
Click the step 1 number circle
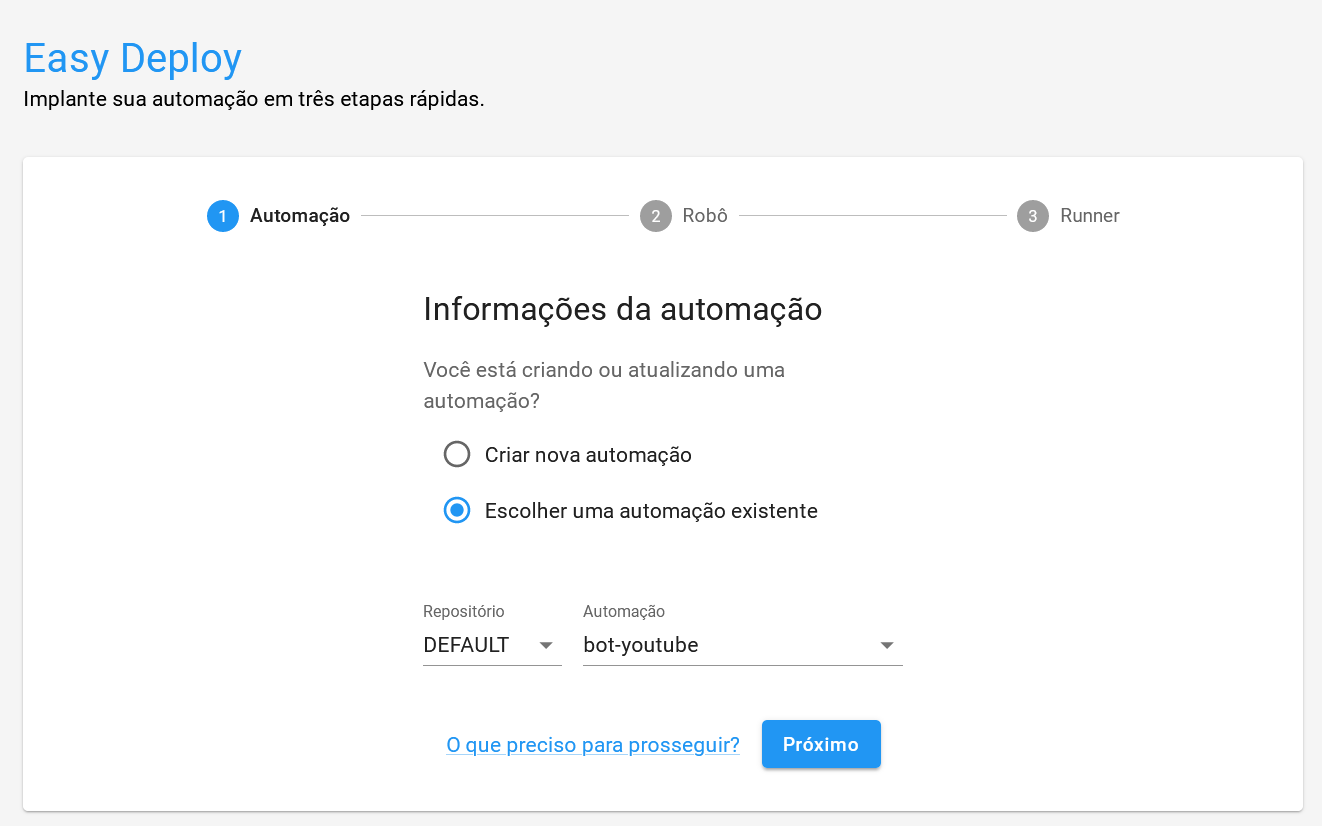tap(223, 216)
